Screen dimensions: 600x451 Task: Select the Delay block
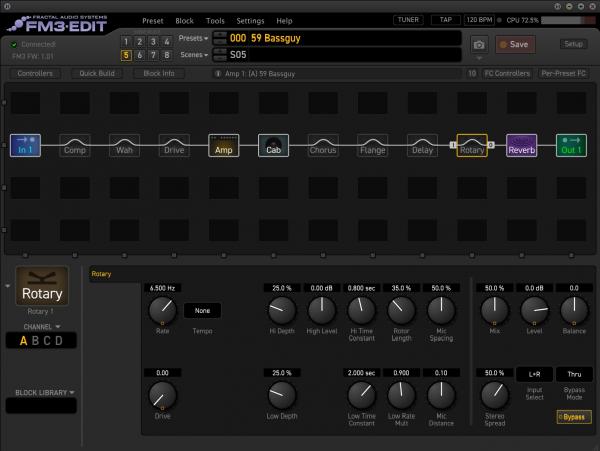tap(422, 145)
